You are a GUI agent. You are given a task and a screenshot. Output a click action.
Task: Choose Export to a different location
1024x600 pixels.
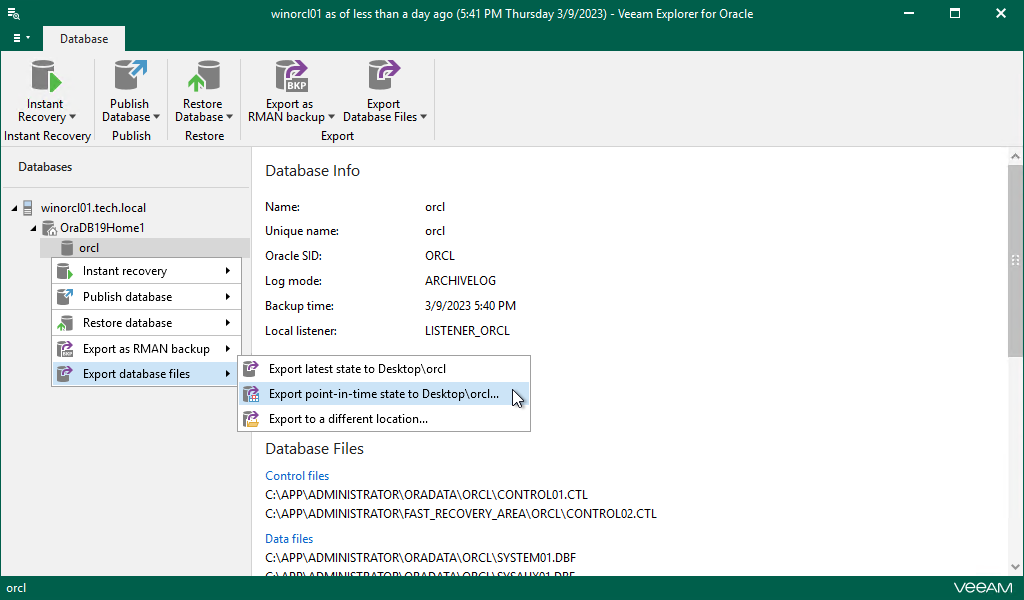[348, 419]
